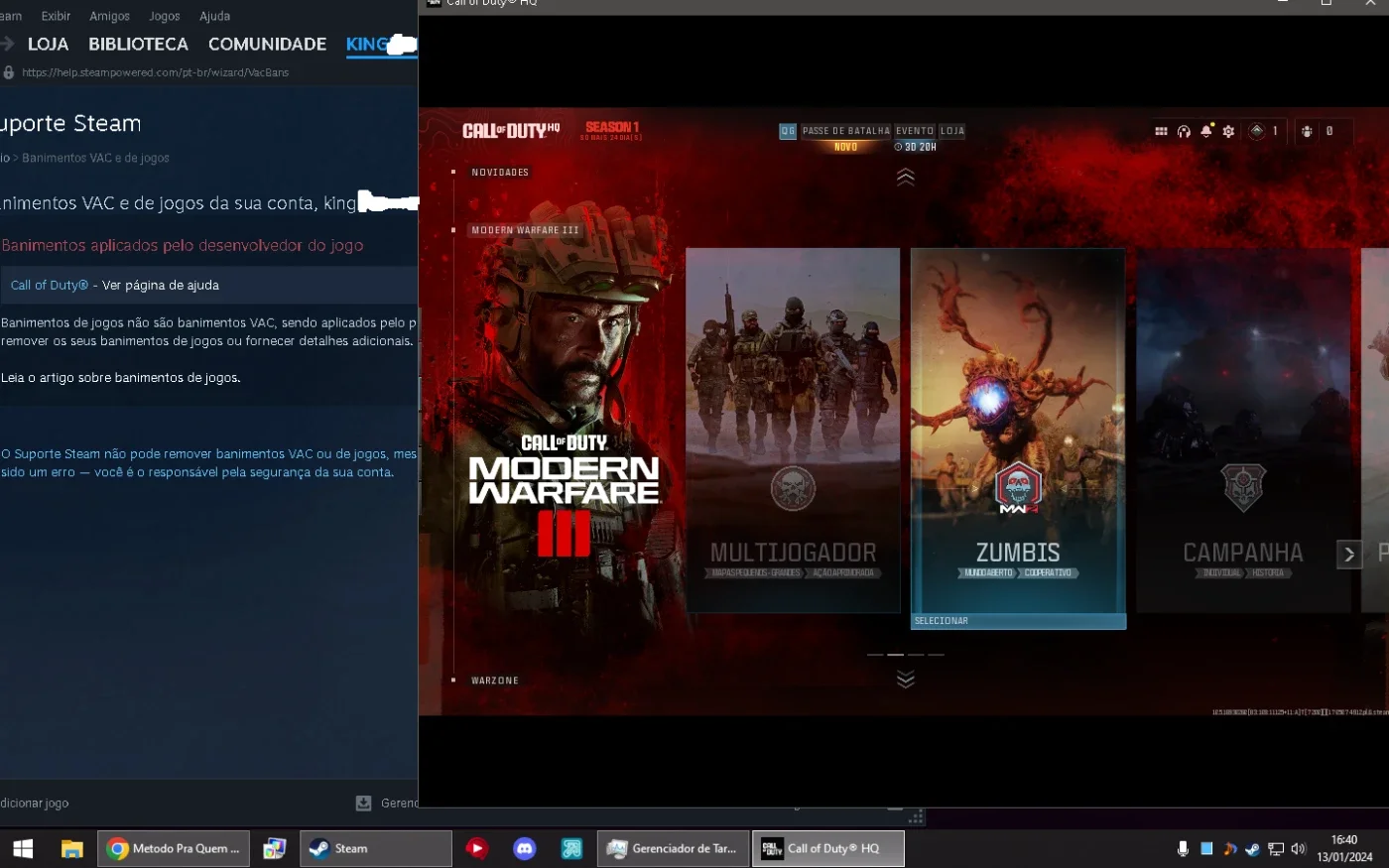Open the notifications bell in Call of Duty

(1206, 131)
